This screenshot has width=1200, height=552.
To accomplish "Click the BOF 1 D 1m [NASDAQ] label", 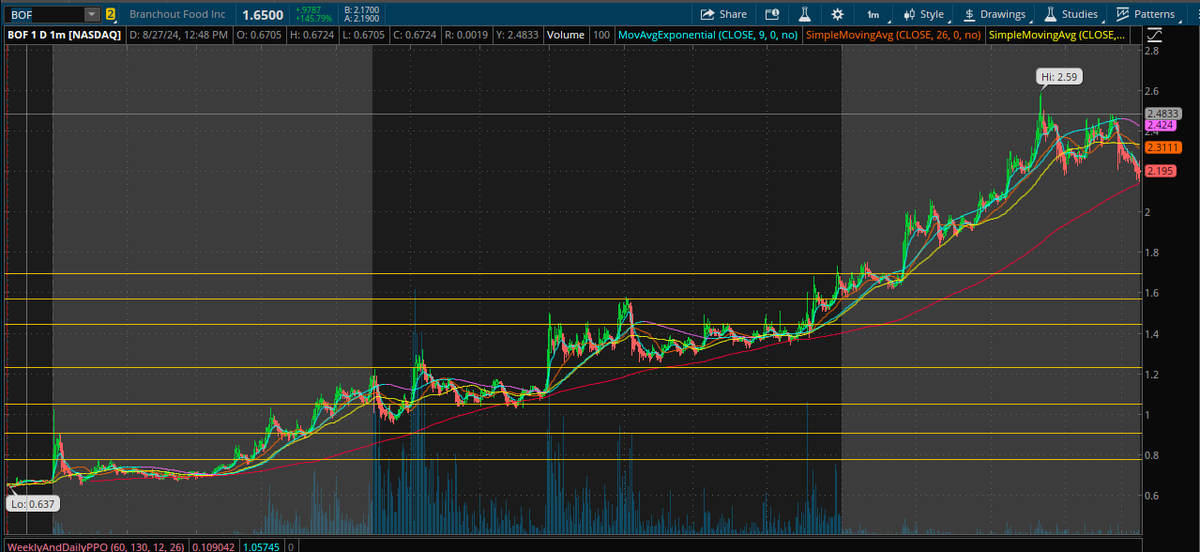I will [x=64, y=34].
